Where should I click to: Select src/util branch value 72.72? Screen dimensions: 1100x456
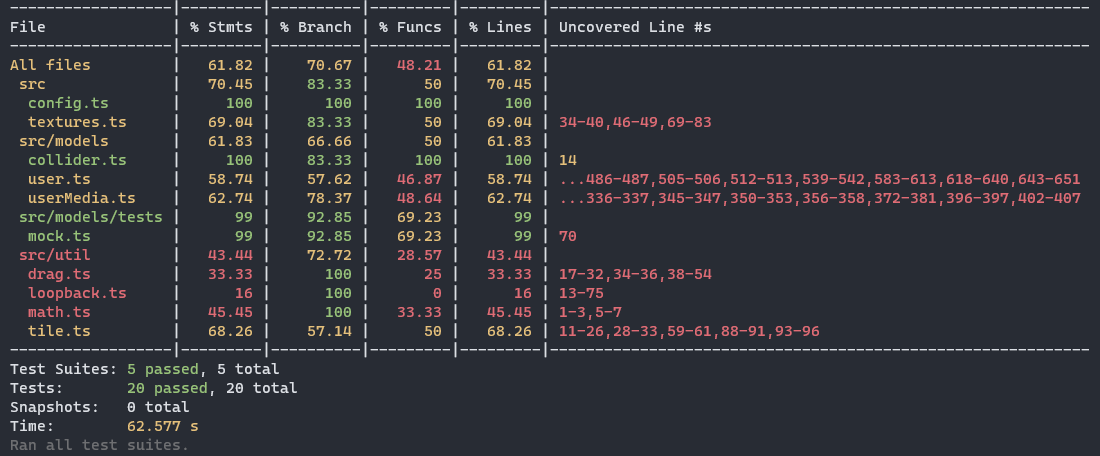(329, 255)
